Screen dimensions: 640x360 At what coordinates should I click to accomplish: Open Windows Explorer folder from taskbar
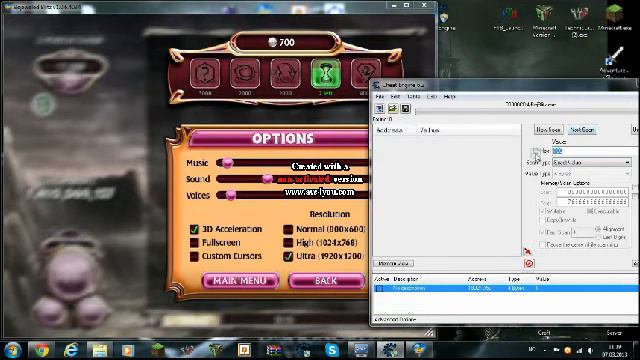click(x=100, y=350)
